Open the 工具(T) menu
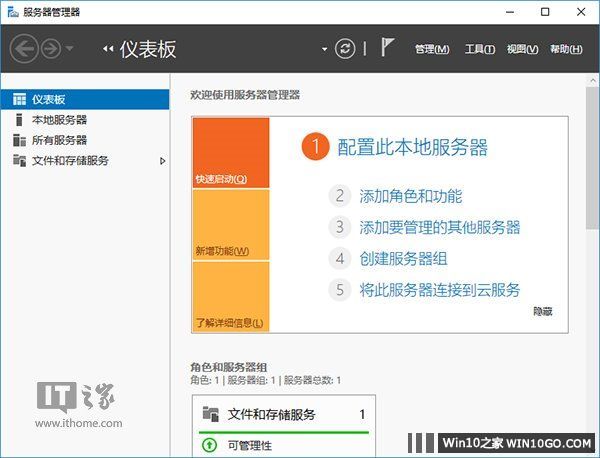This screenshot has height=458, width=600. click(x=480, y=49)
